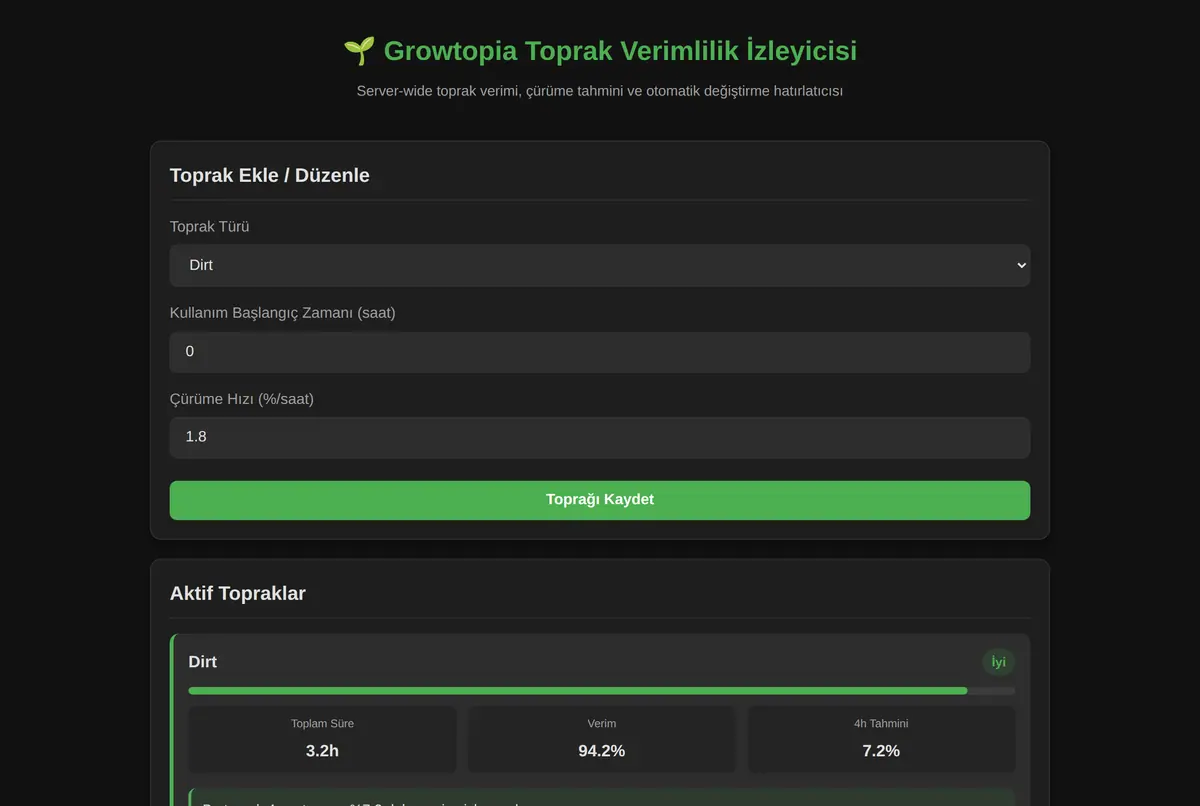Viewport: 1200px width, 806px height.
Task: Click the 4h Tahmini stat label
Action: click(881, 723)
